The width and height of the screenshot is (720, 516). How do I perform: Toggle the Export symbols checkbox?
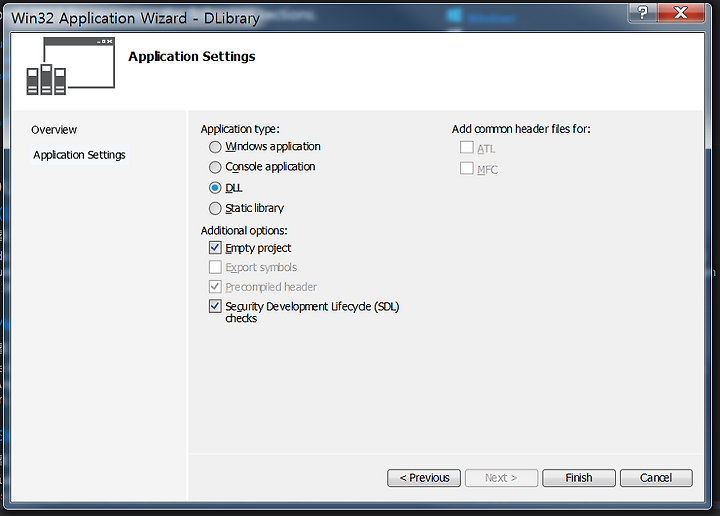[x=215, y=267]
